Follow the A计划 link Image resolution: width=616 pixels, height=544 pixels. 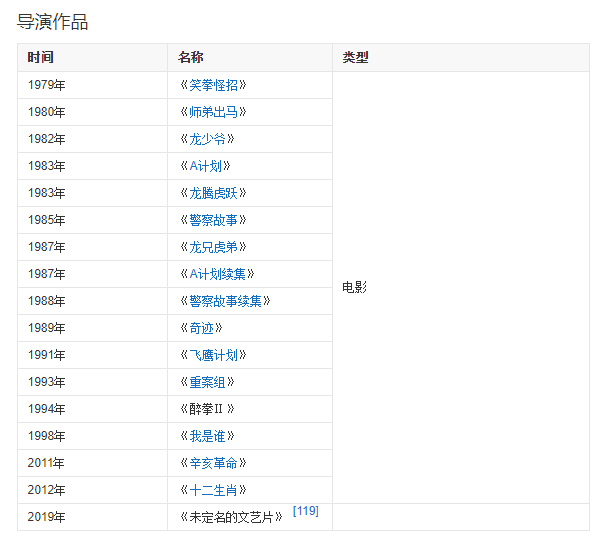click(207, 166)
